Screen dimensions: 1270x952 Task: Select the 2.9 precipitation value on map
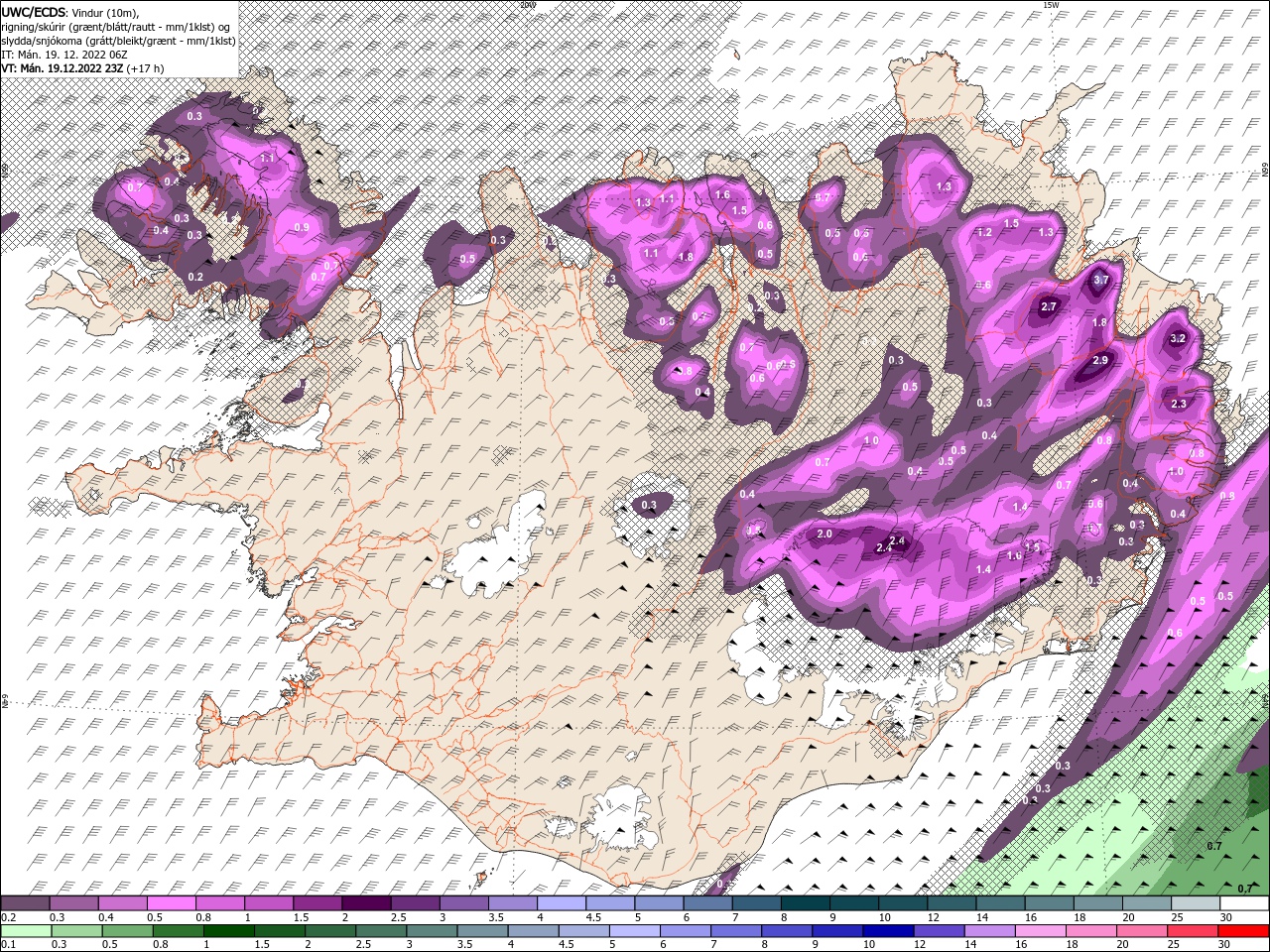1099,361
